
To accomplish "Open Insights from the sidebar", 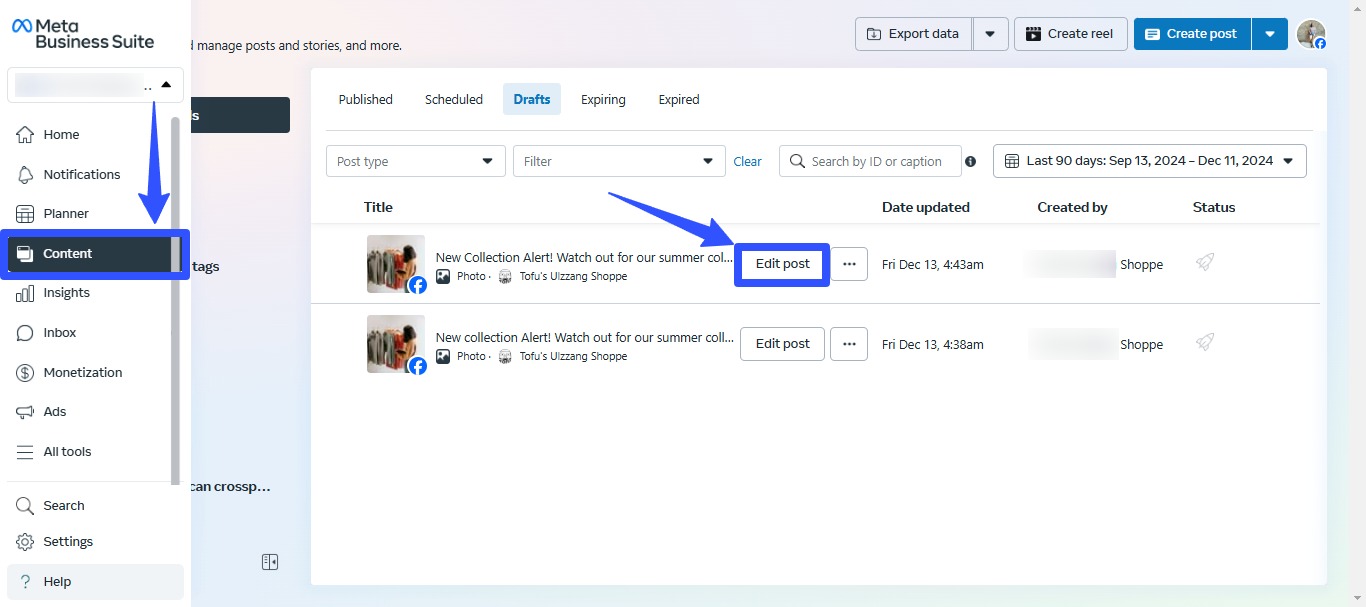I will tap(66, 293).
